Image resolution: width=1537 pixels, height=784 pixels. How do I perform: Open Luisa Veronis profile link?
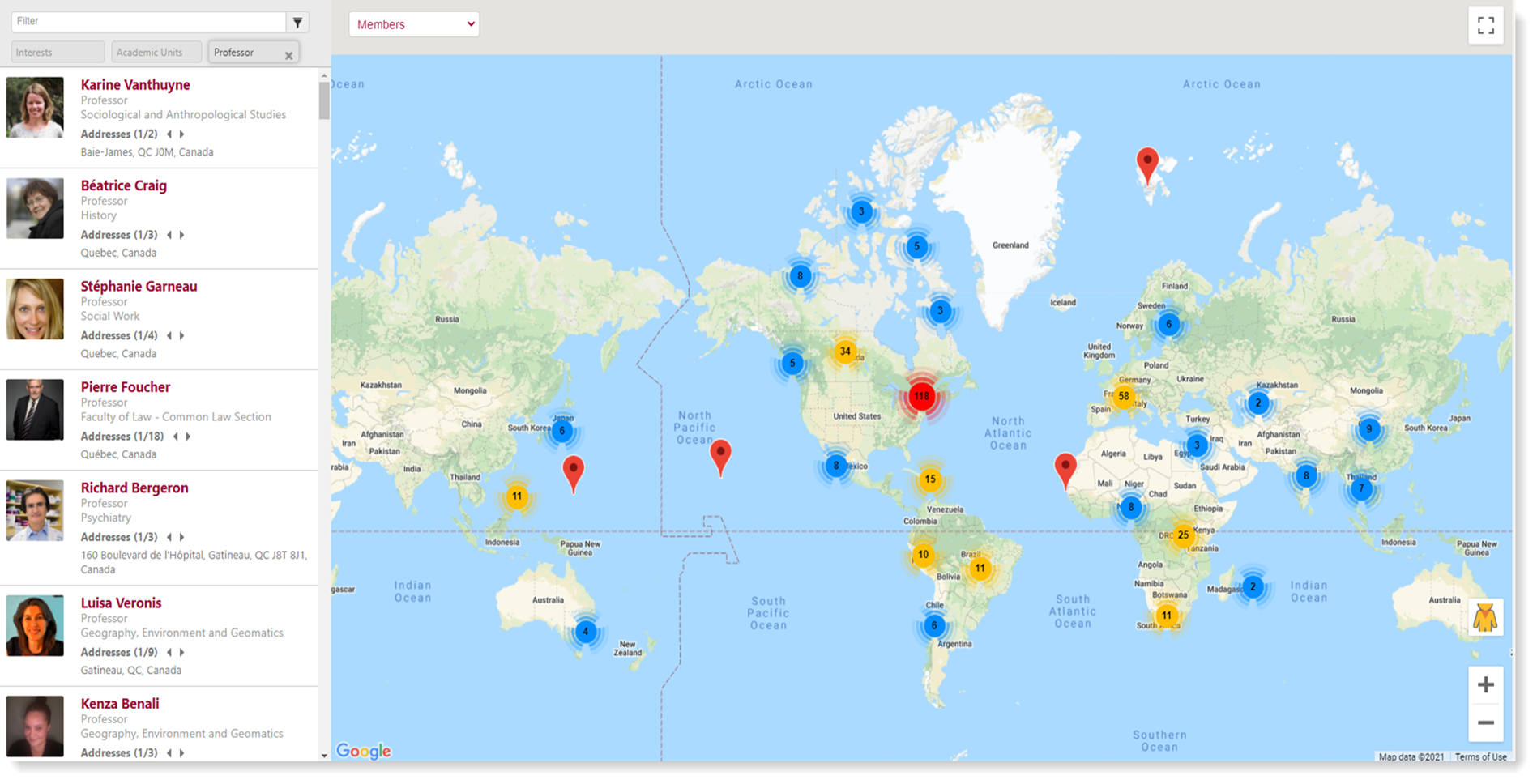click(121, 603)
